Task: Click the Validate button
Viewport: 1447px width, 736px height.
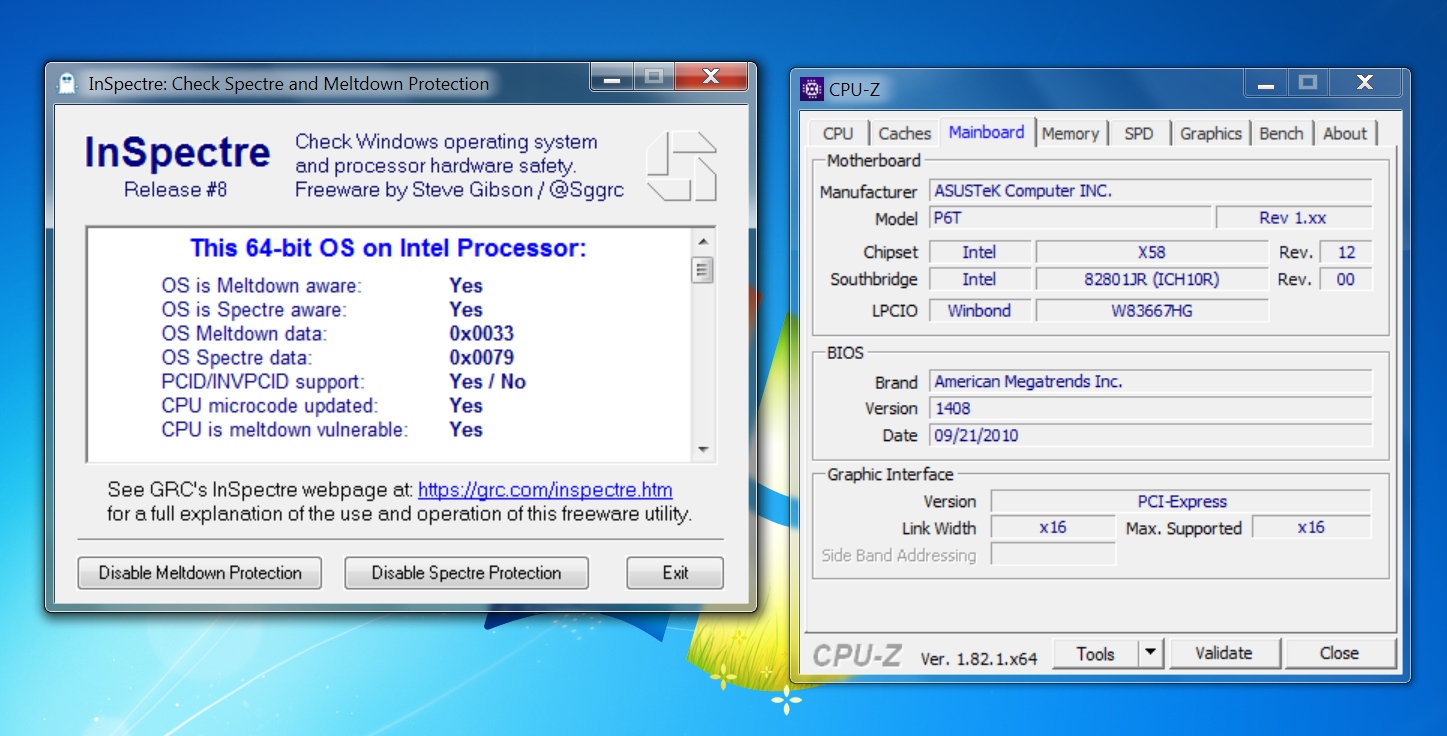Action: [x=1224, y=654]
